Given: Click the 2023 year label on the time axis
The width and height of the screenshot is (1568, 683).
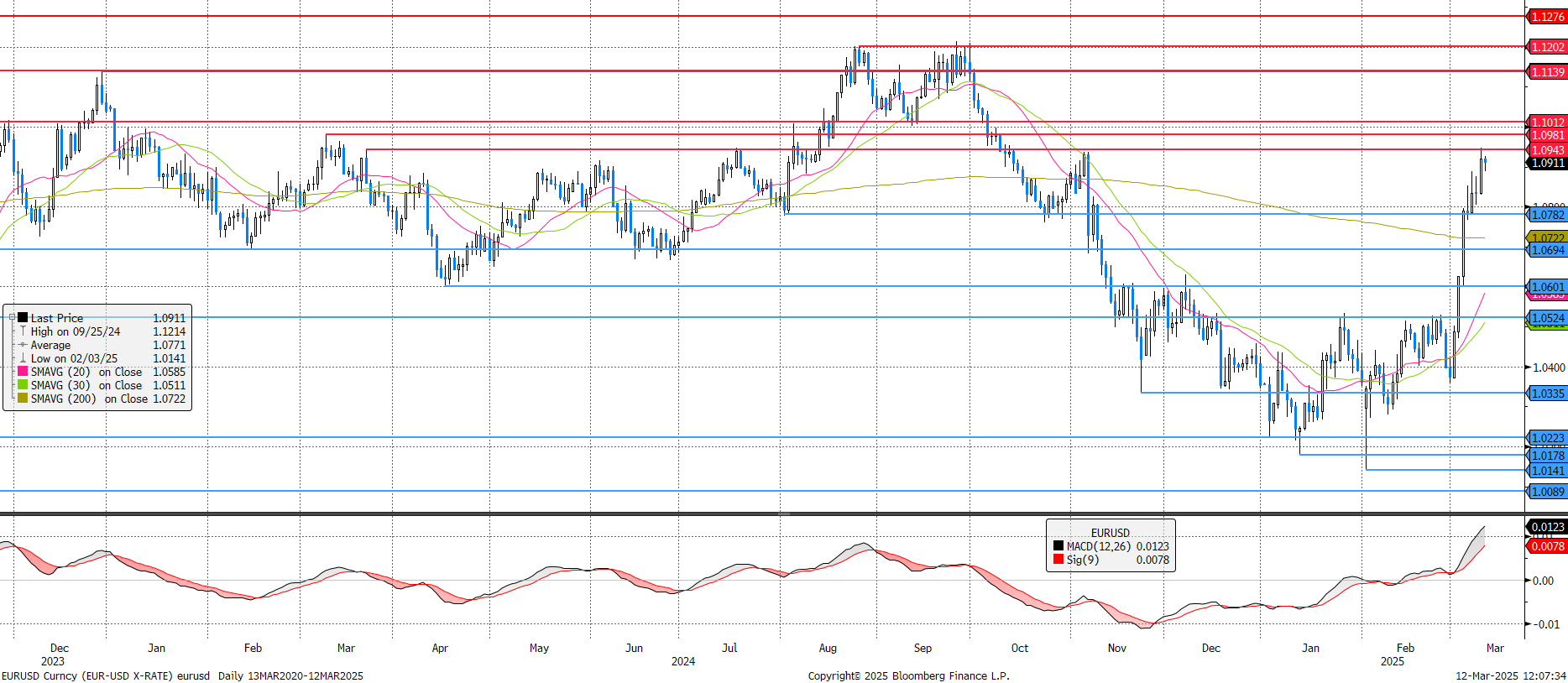Looking at the screenshot, I should 52,661.
